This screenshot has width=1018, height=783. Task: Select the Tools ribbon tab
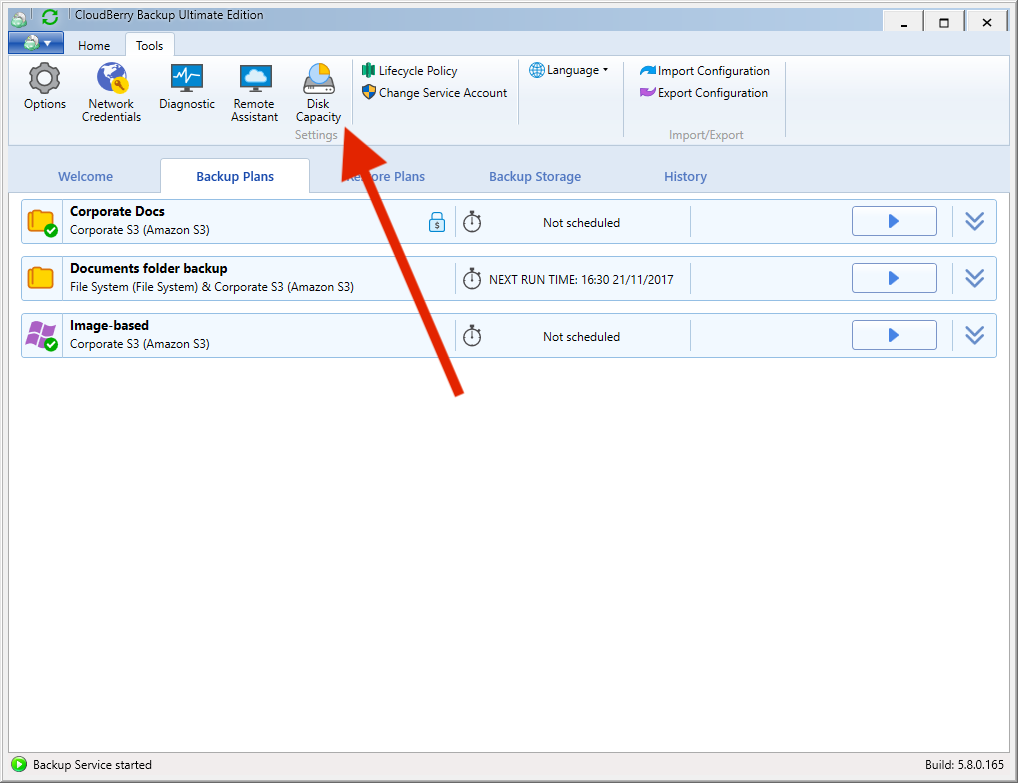149,45
